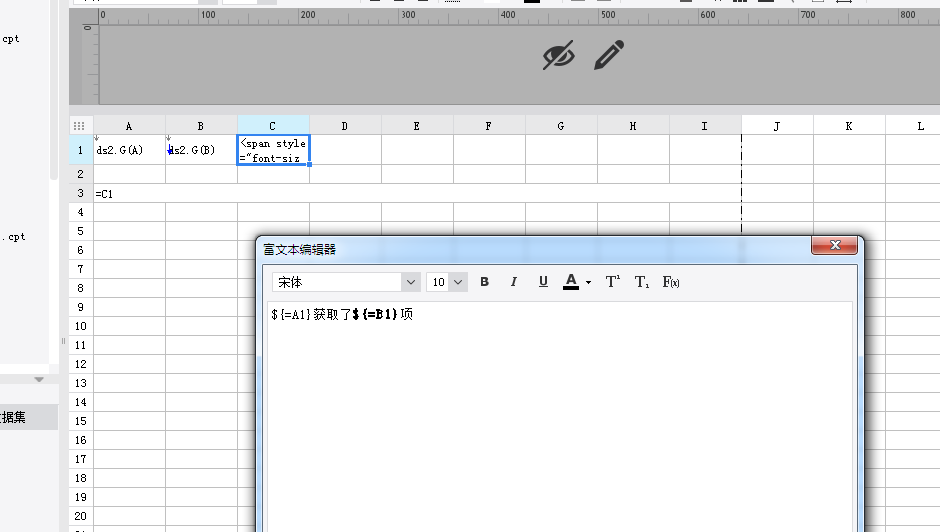Screen dimensions: 940x532
Task: Toggle the hidden-eye icon in header area
Action: pyautogui.click(x=559, y=55)
